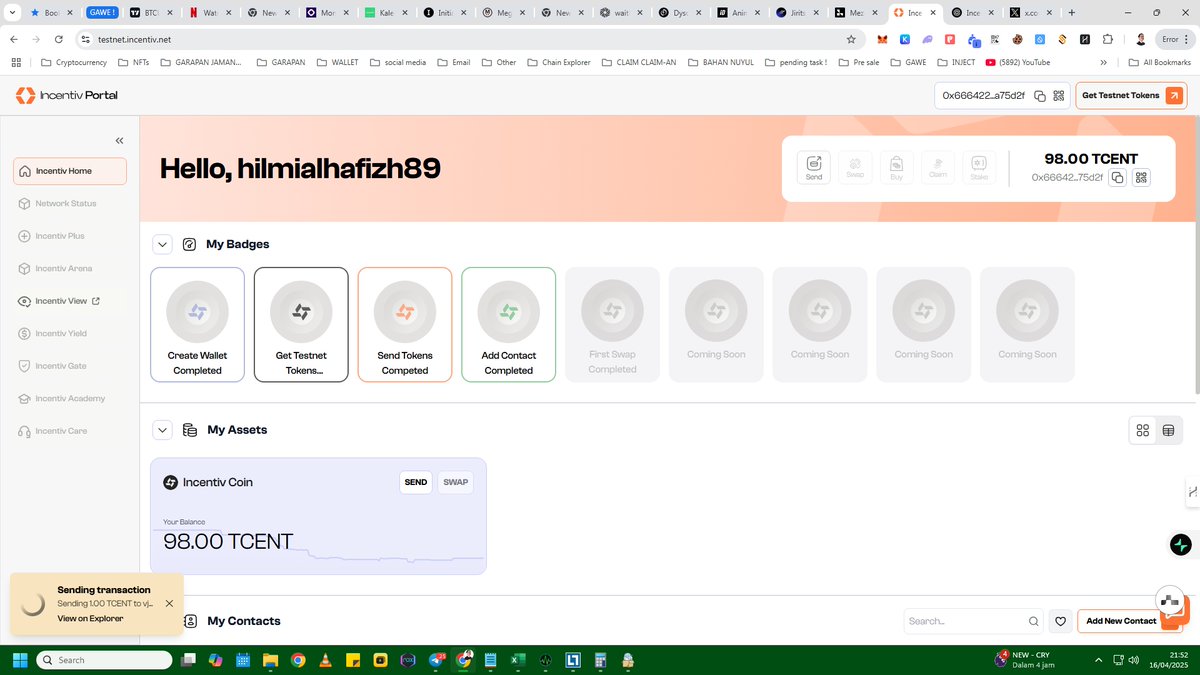Click the Swap action icon in balance card
Screen dimensions: 1200x675
click(x=855, y=167)
